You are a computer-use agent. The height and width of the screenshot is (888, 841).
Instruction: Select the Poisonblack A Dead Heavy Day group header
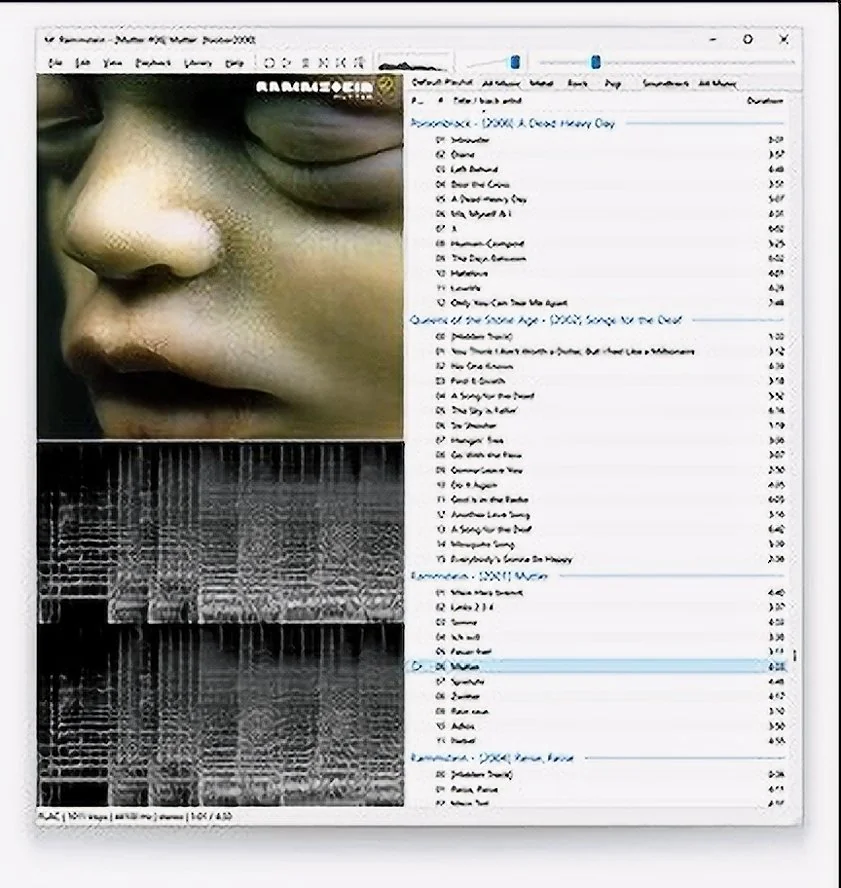pyautogui.click(x=513, y=123)
